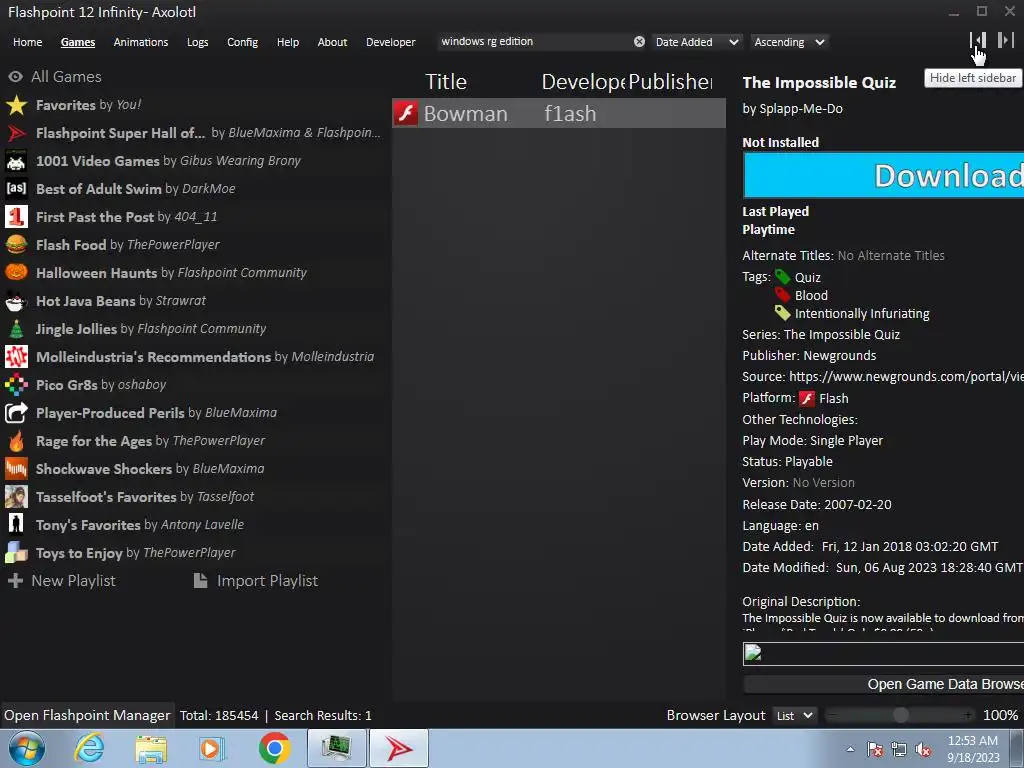Click the Tony's Favorites icon

click(16, 525)
